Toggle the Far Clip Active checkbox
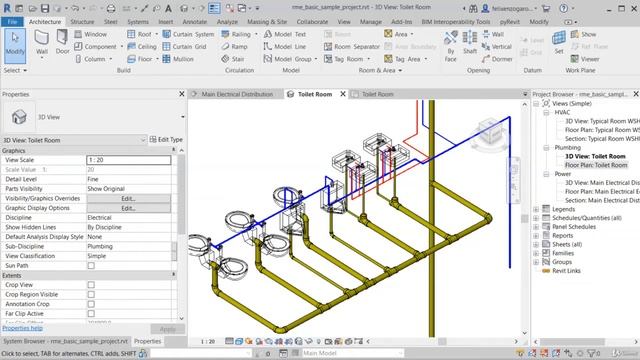The image size is (640, 360). coord(91,313)
